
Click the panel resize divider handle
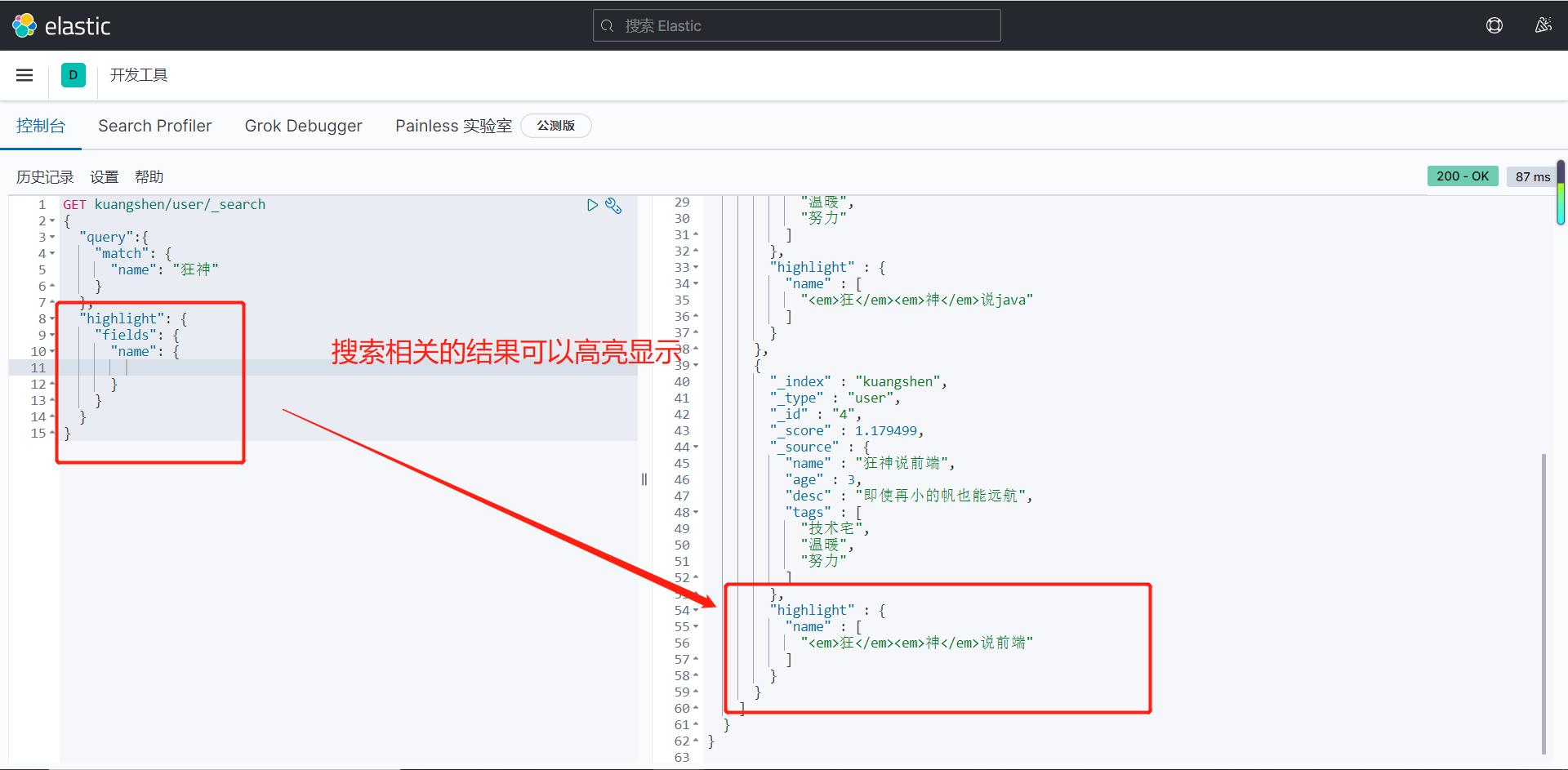(x=644, y=479)
